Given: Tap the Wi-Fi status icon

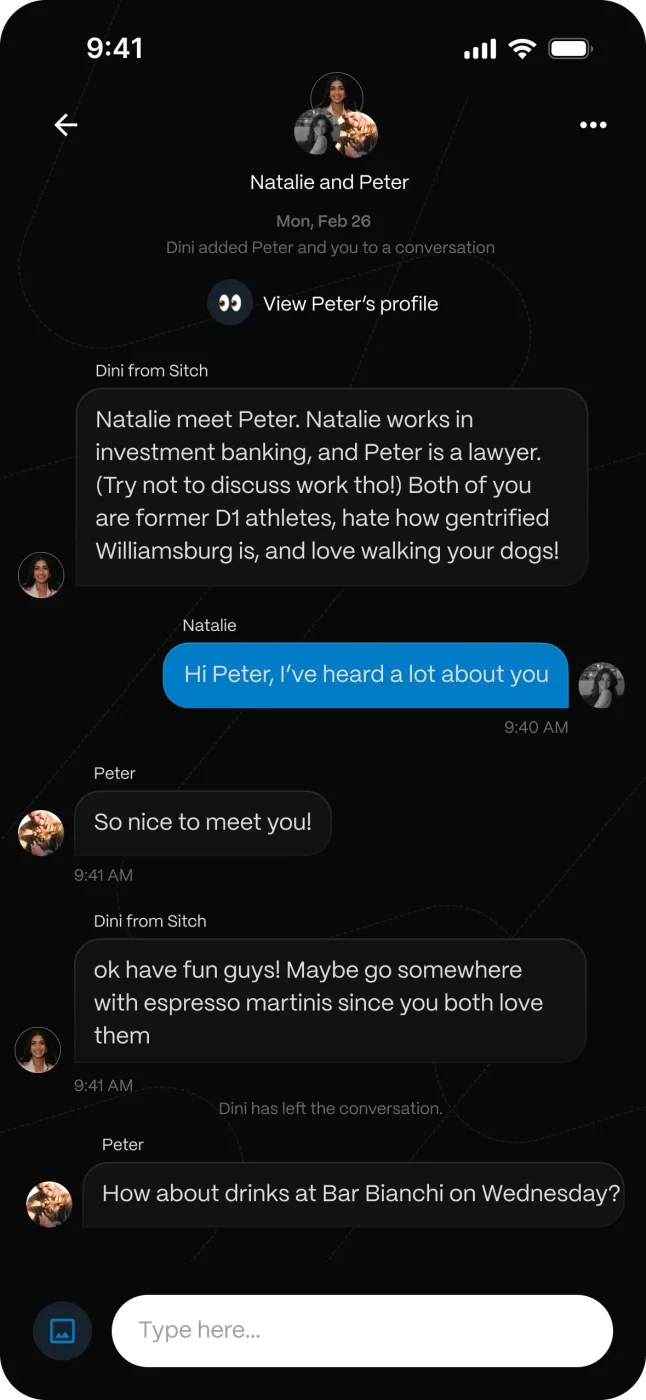Looking at the screenshot, I should [x=521, y=48].
